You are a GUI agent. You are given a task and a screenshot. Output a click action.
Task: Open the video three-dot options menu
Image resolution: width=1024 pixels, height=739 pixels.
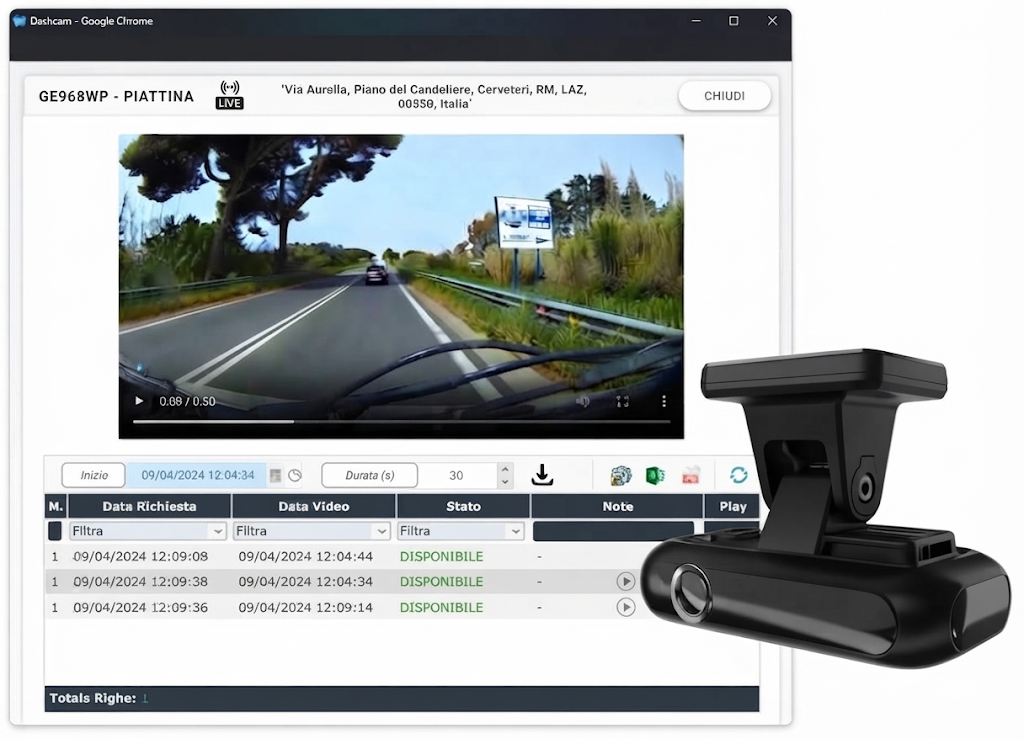(664, 401)
